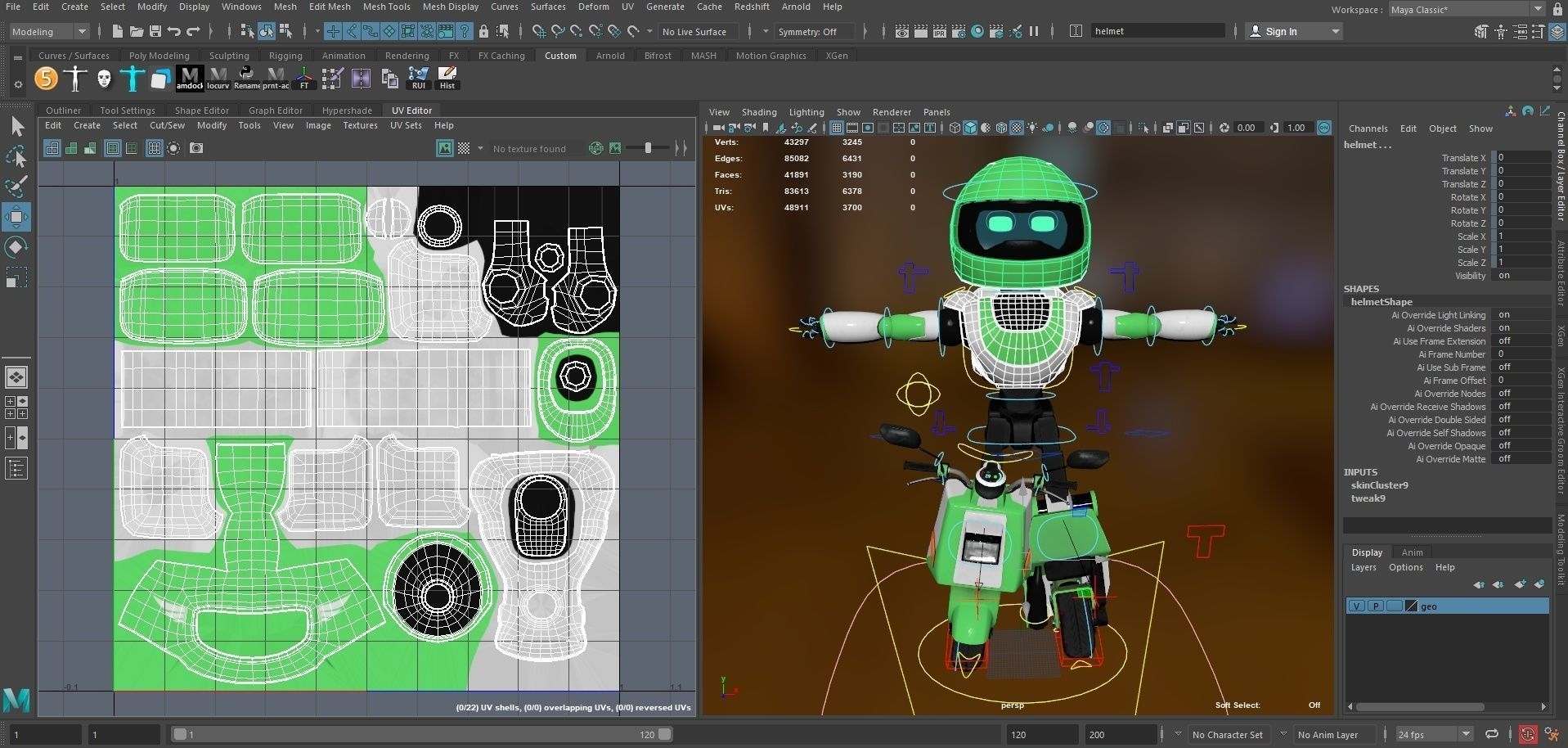Screen dimensions: 1568x748
Task: Click the lock selection icon
Action: pos(483,31)
